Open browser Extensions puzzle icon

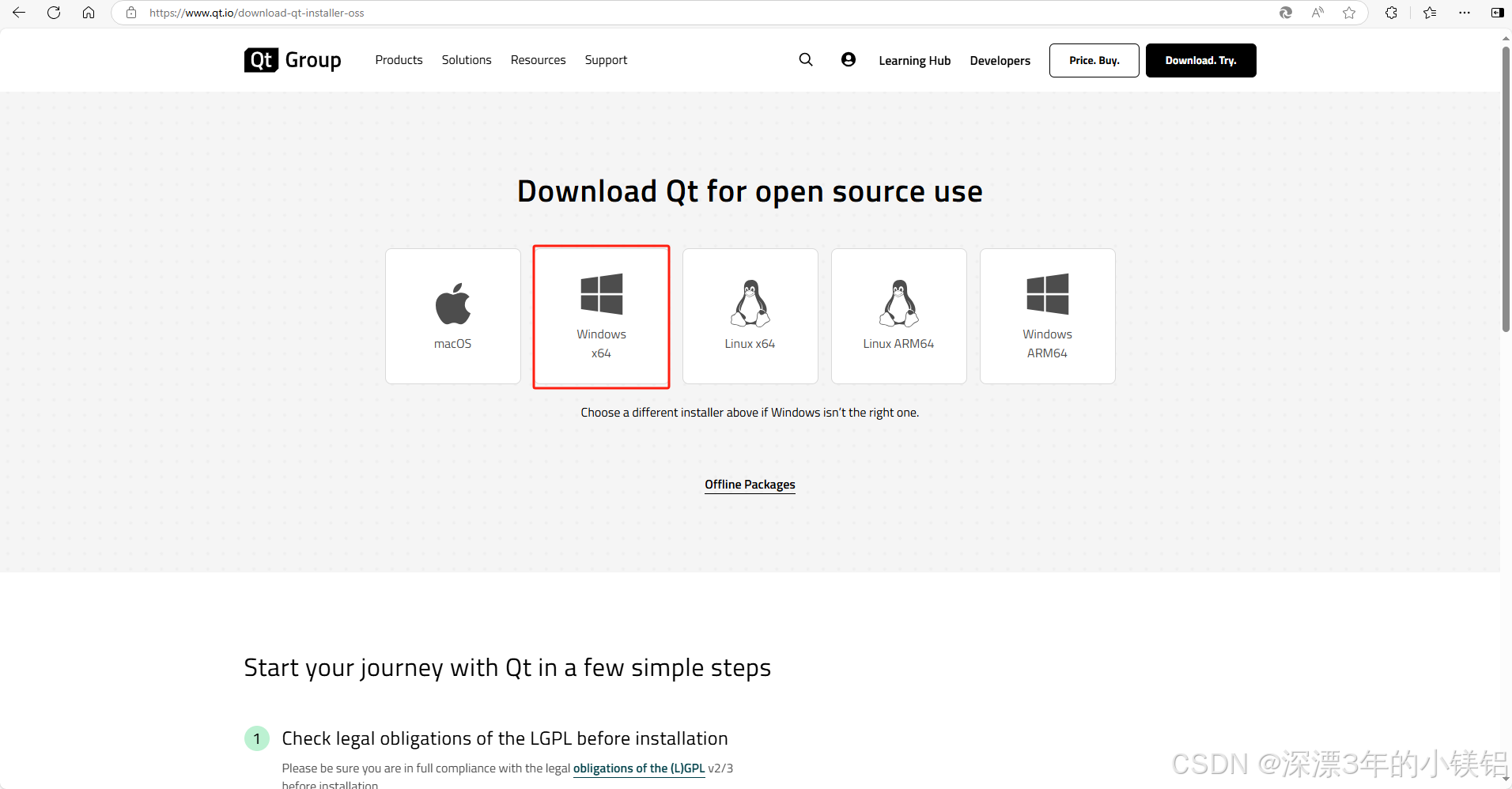click(x=1391, y=13)
